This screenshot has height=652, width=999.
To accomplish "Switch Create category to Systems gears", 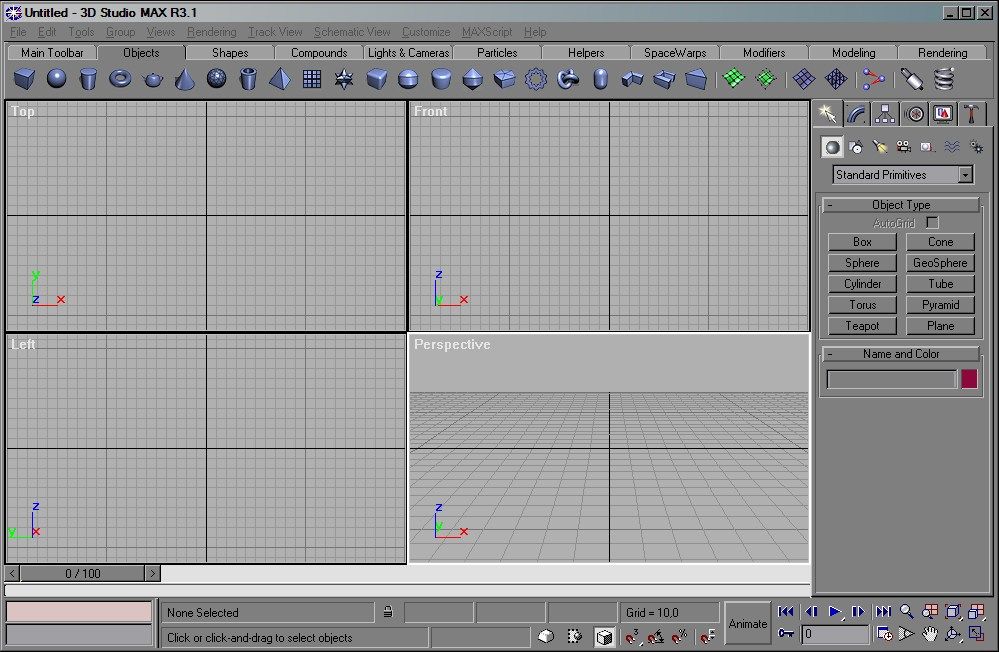I will 976,147.
